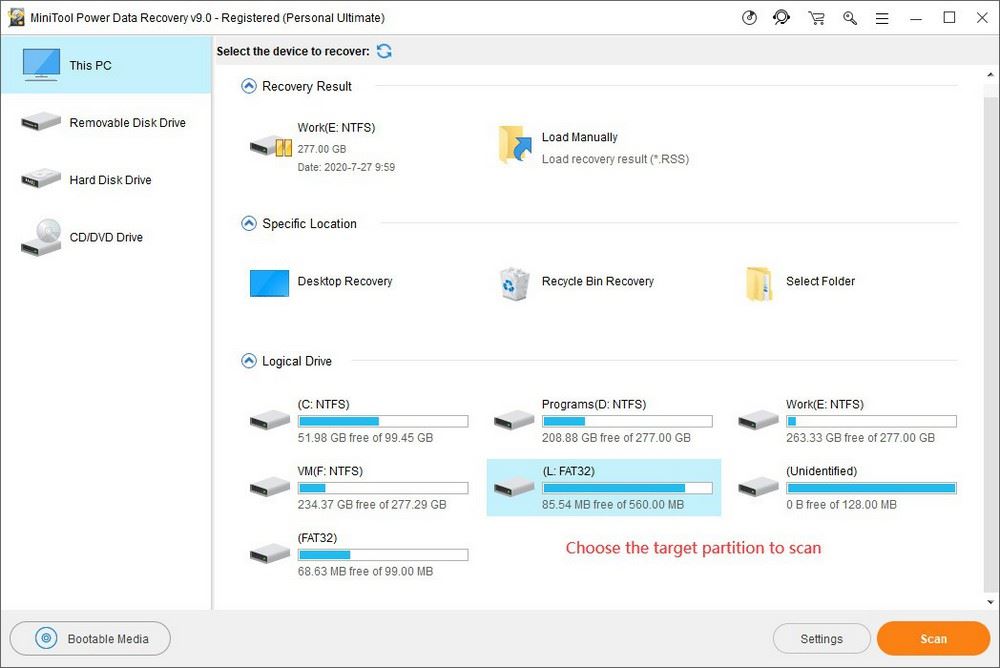This screenshot has width=1000, height=668.
Task: Collapse the Specific Location section
Action: coord(248,223)
